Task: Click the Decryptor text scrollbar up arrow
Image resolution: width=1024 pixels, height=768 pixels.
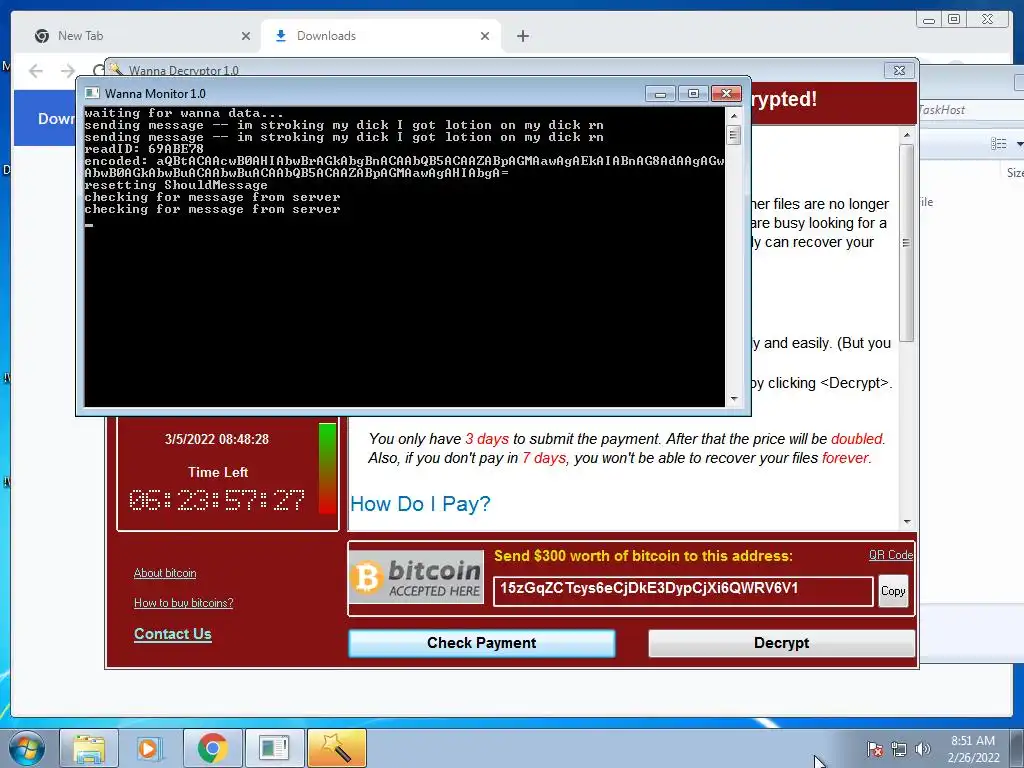Action: [906, 135]
